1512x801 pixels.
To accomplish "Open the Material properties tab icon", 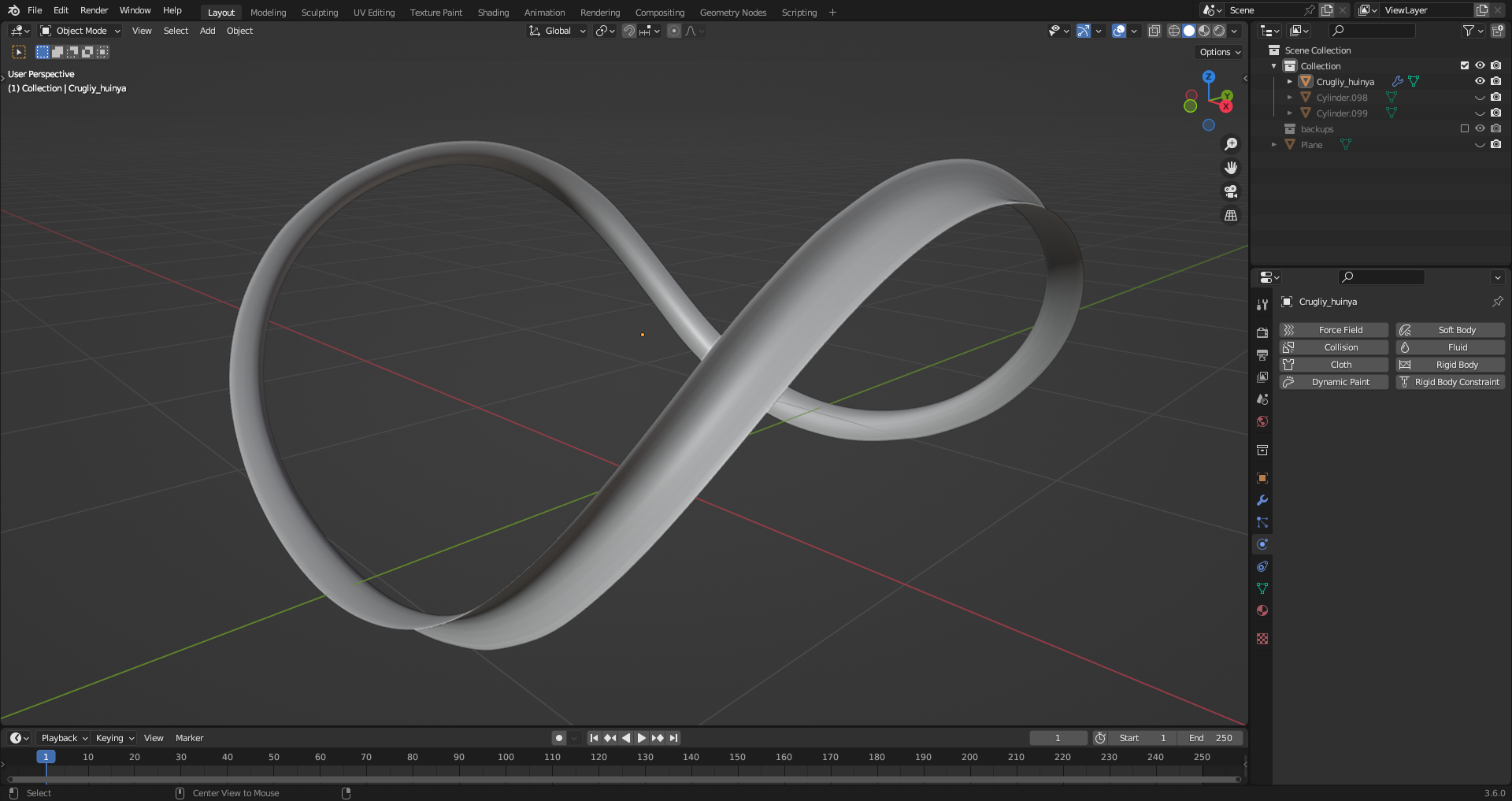I will coord(1262,610).
